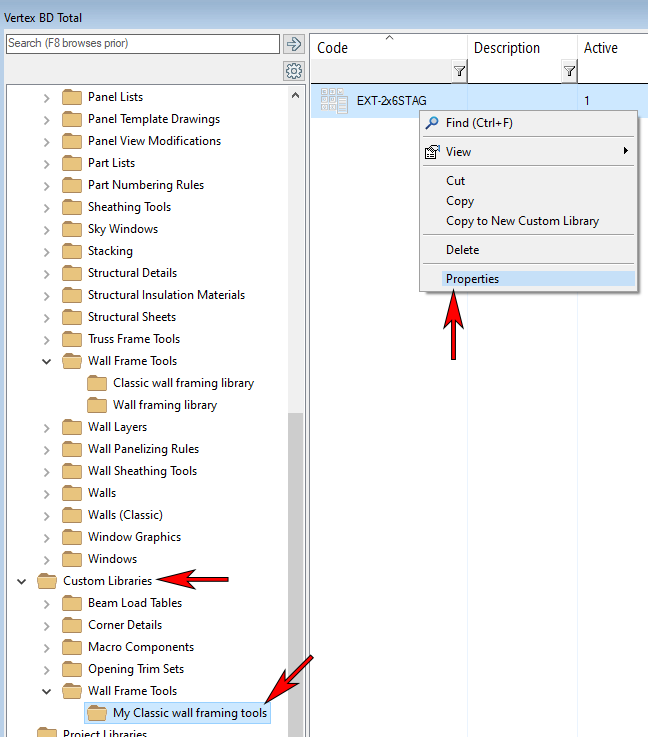Choose Find (Ctrl+F) from context menu
Viewport: 648px width, 737px height.
pyautogui.click(x=529, y=123)
